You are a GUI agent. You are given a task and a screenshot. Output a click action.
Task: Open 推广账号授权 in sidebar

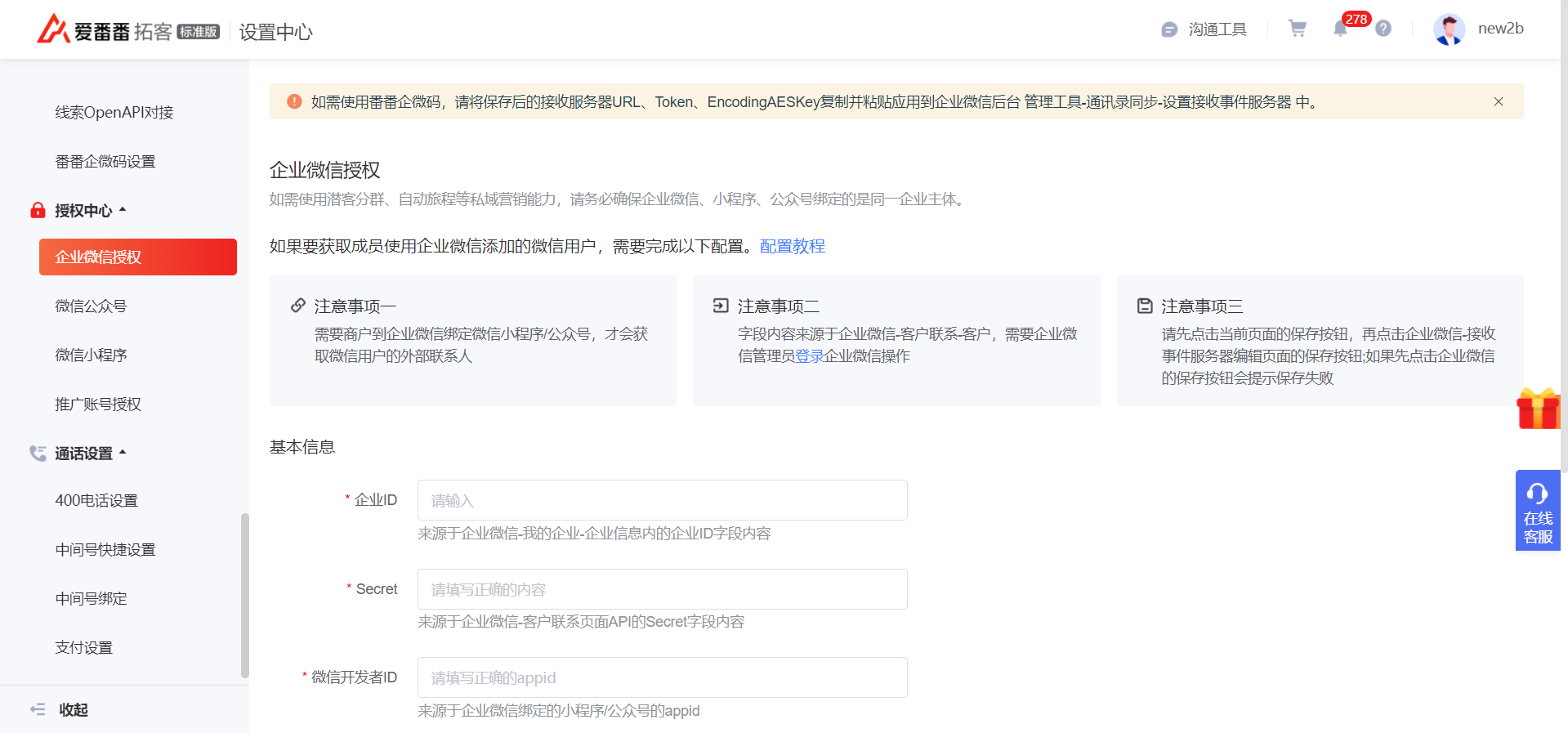pos(98,404)
